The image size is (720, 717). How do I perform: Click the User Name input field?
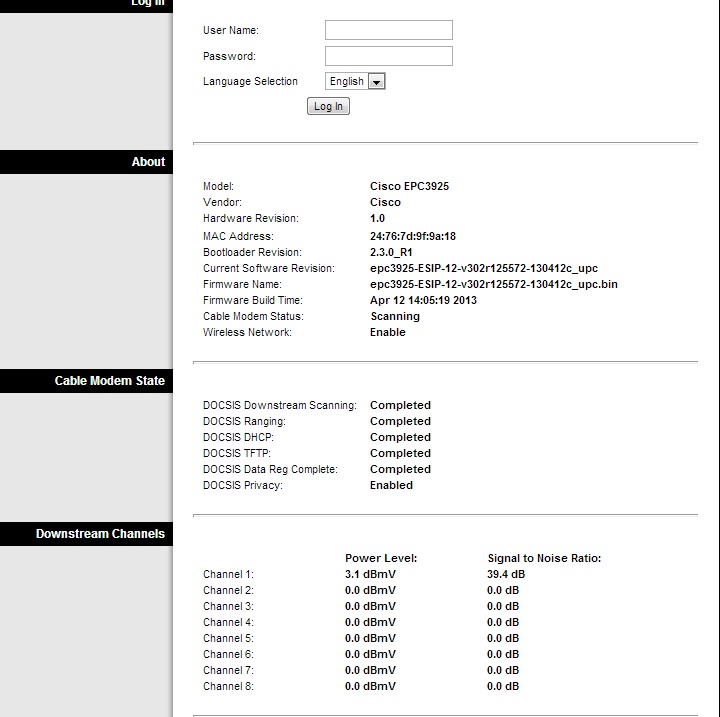pyautogui.click(x=388, y=30)
